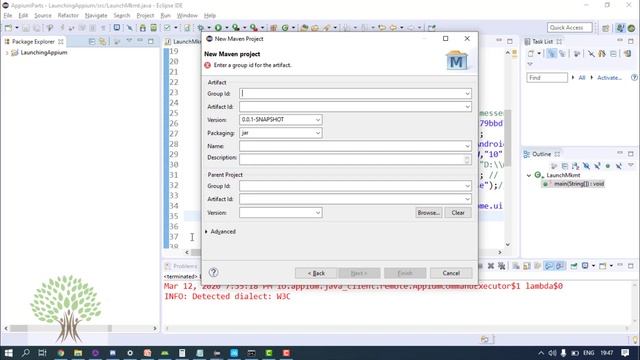
Task: Click the New Java Package icon
Action: (273, 28)
